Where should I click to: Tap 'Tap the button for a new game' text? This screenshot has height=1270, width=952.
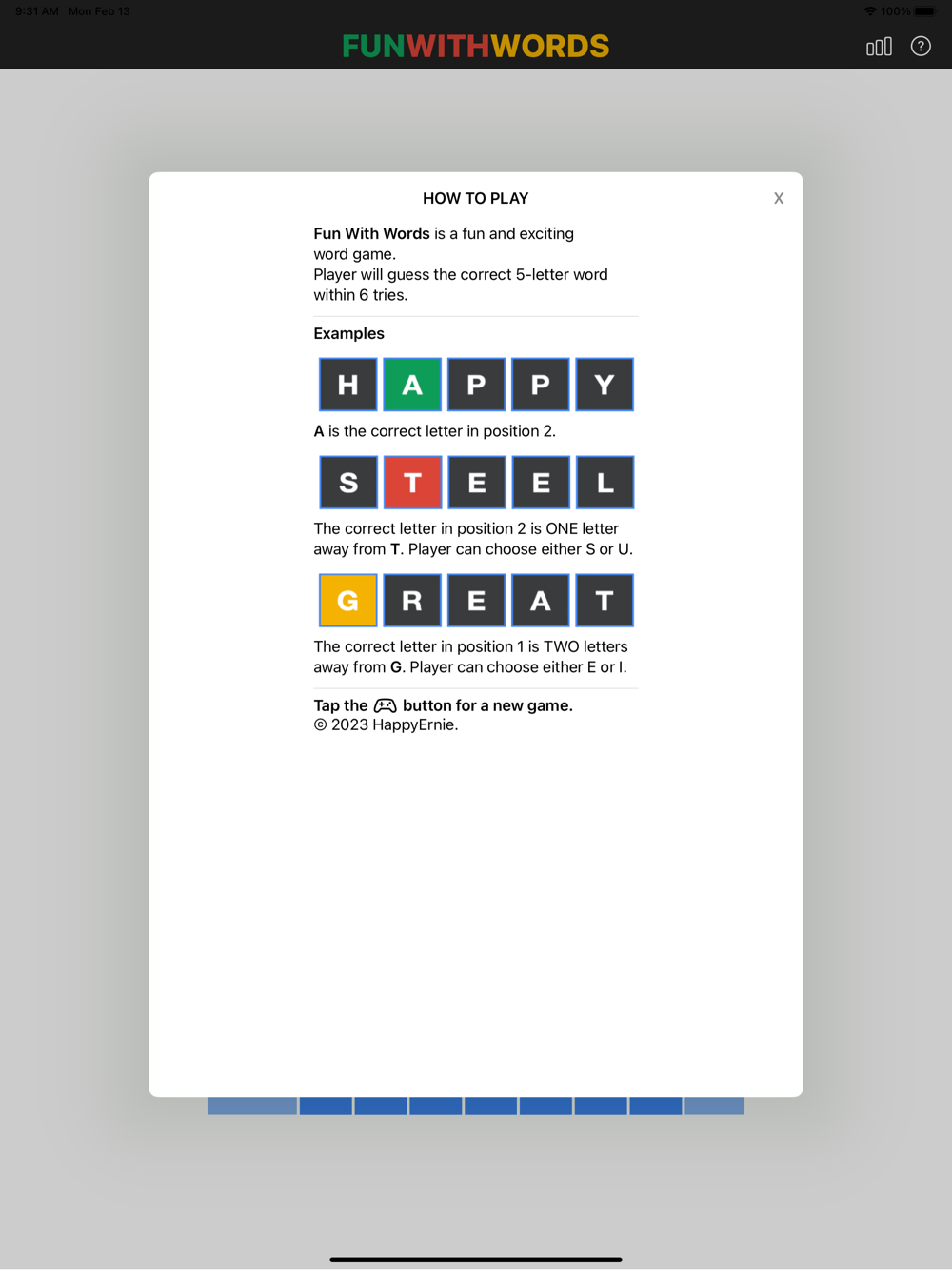(443, 705)
